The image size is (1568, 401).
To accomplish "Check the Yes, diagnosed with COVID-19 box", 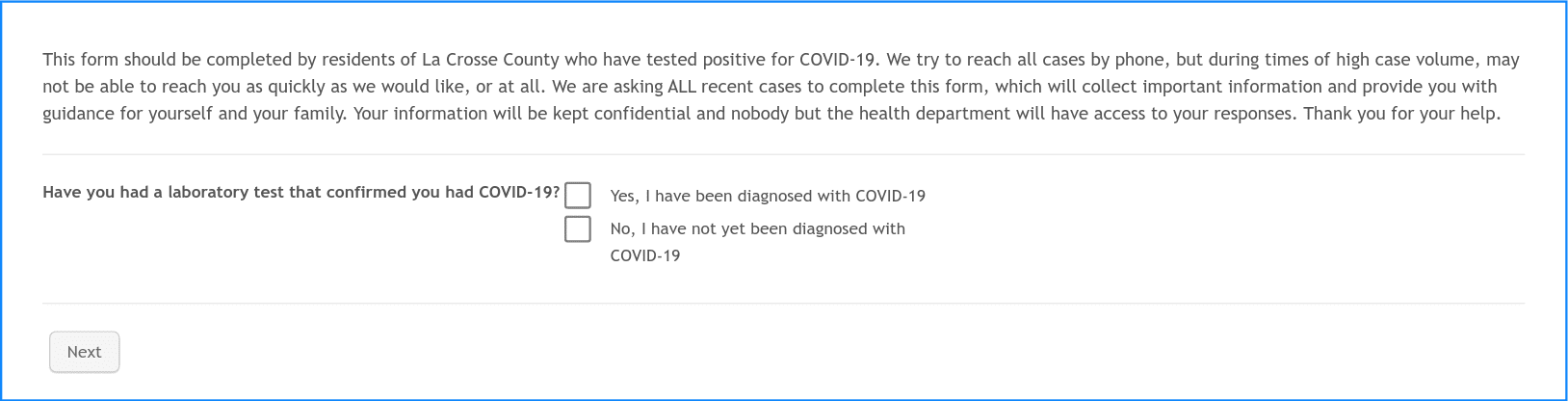I will 578,196.
